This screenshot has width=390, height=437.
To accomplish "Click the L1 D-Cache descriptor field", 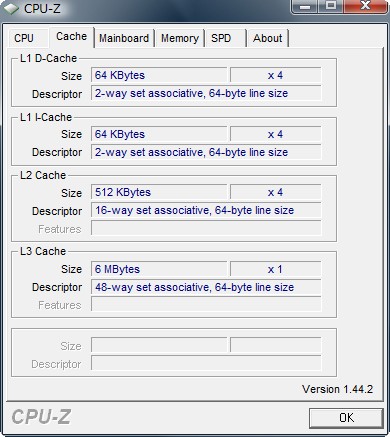I will [206, 93].
